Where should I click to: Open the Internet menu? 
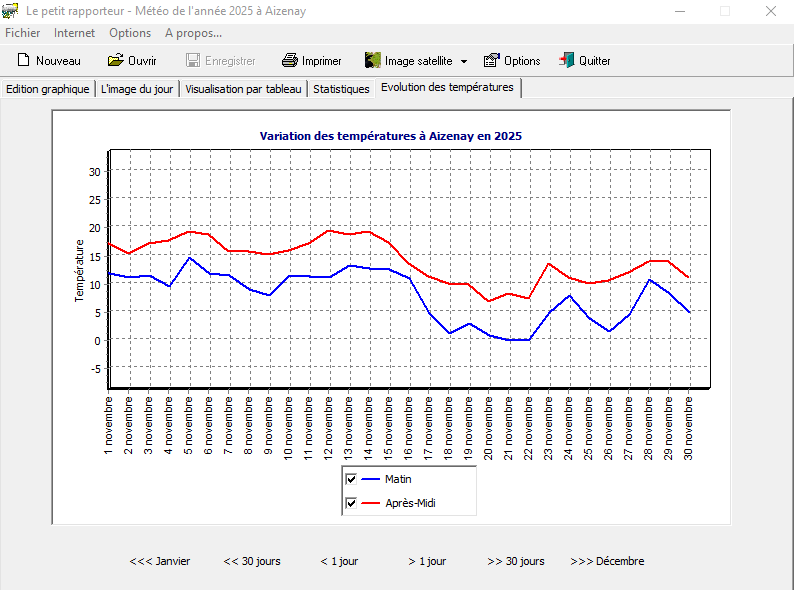tap(75, 33)
